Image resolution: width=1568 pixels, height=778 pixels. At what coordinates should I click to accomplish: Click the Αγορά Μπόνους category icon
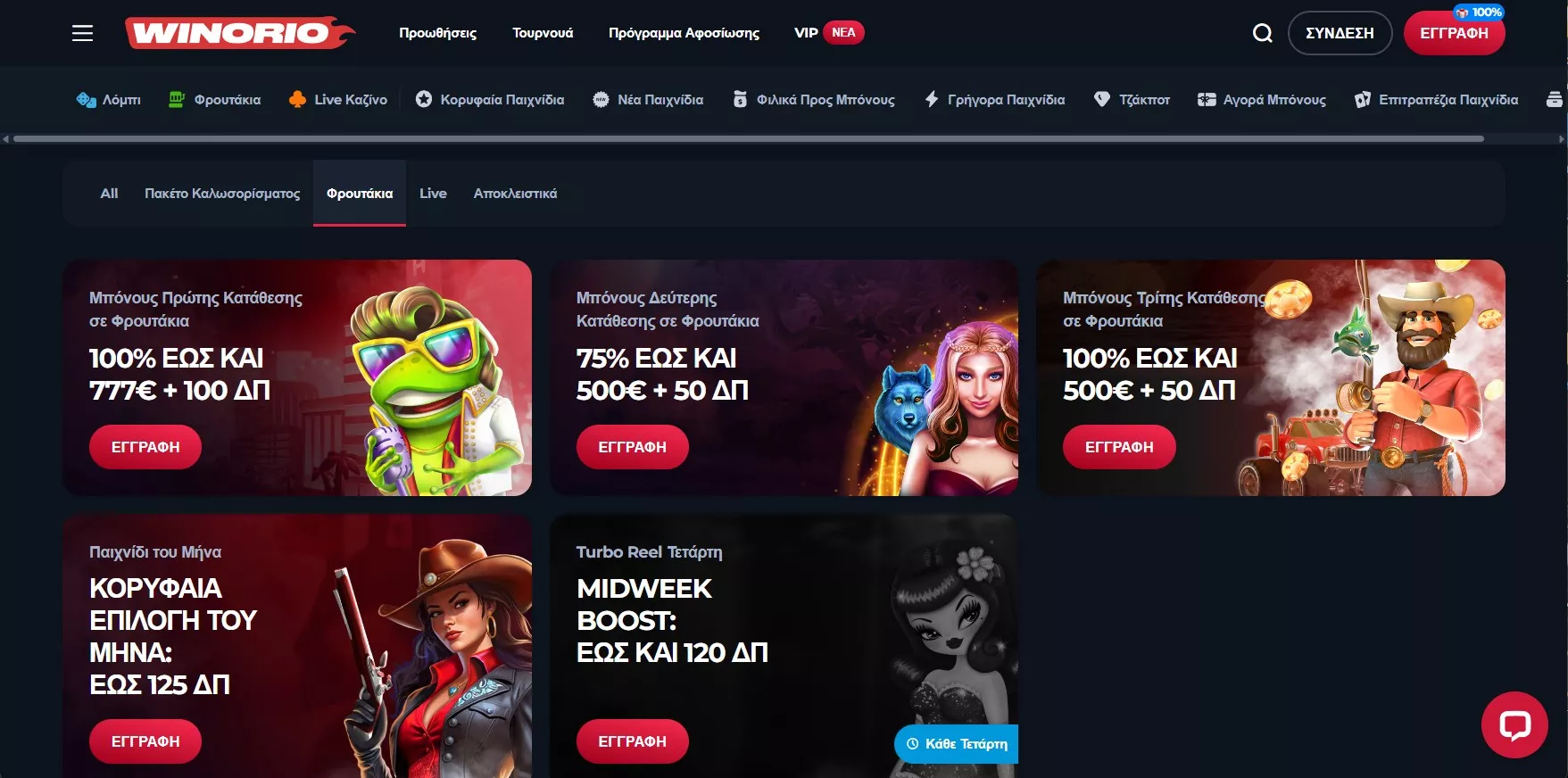(x=1207, y=100)
